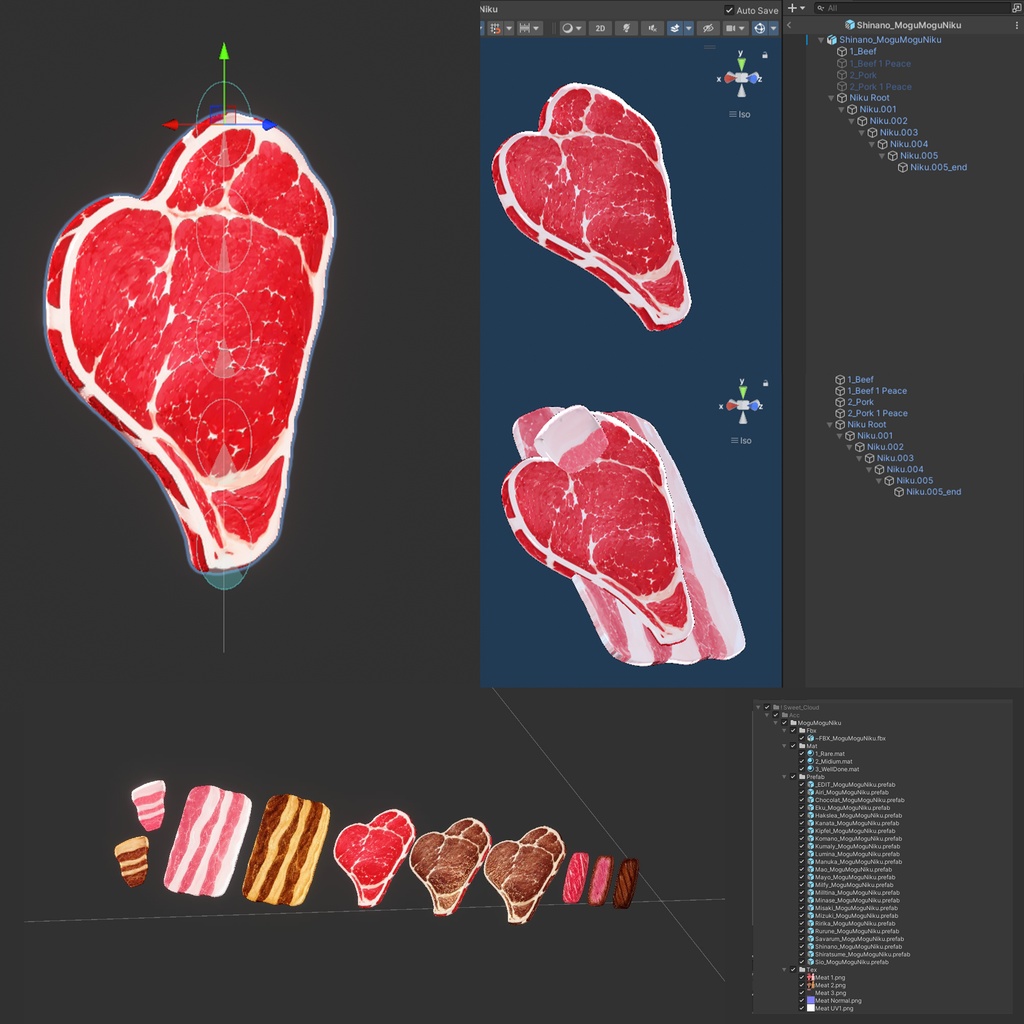The image size is (1024, 1024).
Task: Click lock icon in the pork-slices scene view
Action: (765, 383)
